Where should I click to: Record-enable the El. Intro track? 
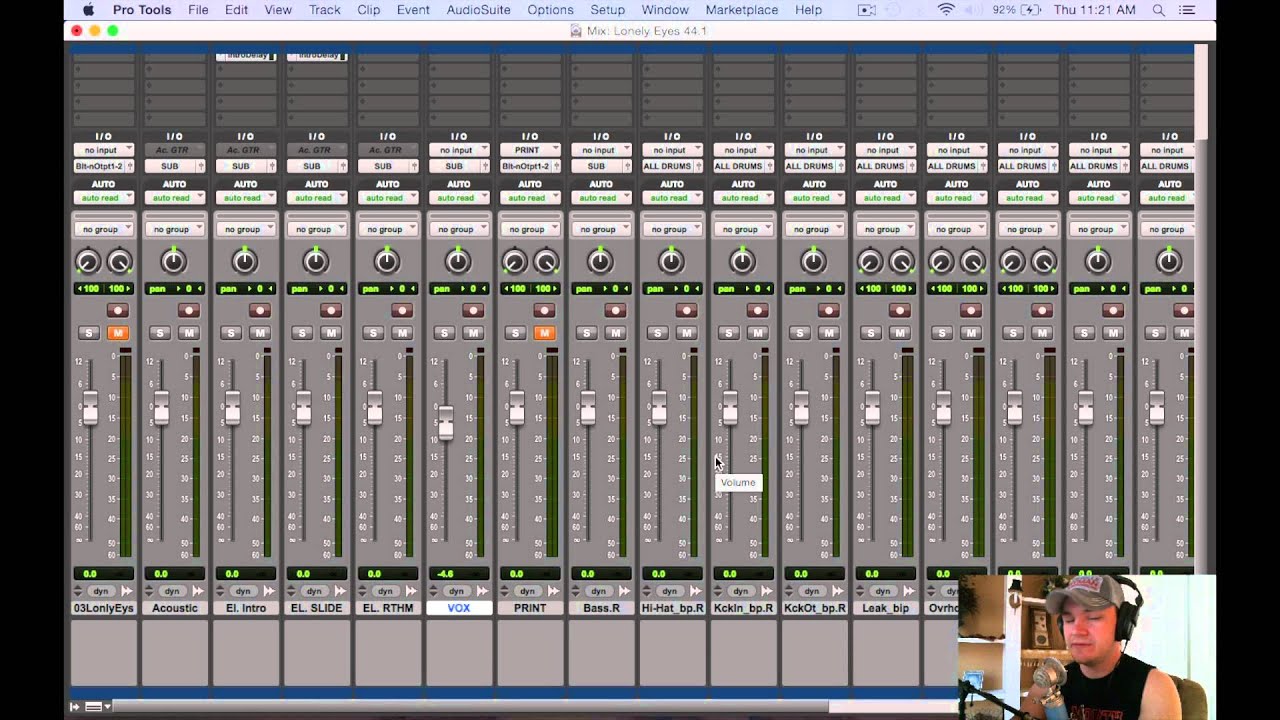pos(260,311)
